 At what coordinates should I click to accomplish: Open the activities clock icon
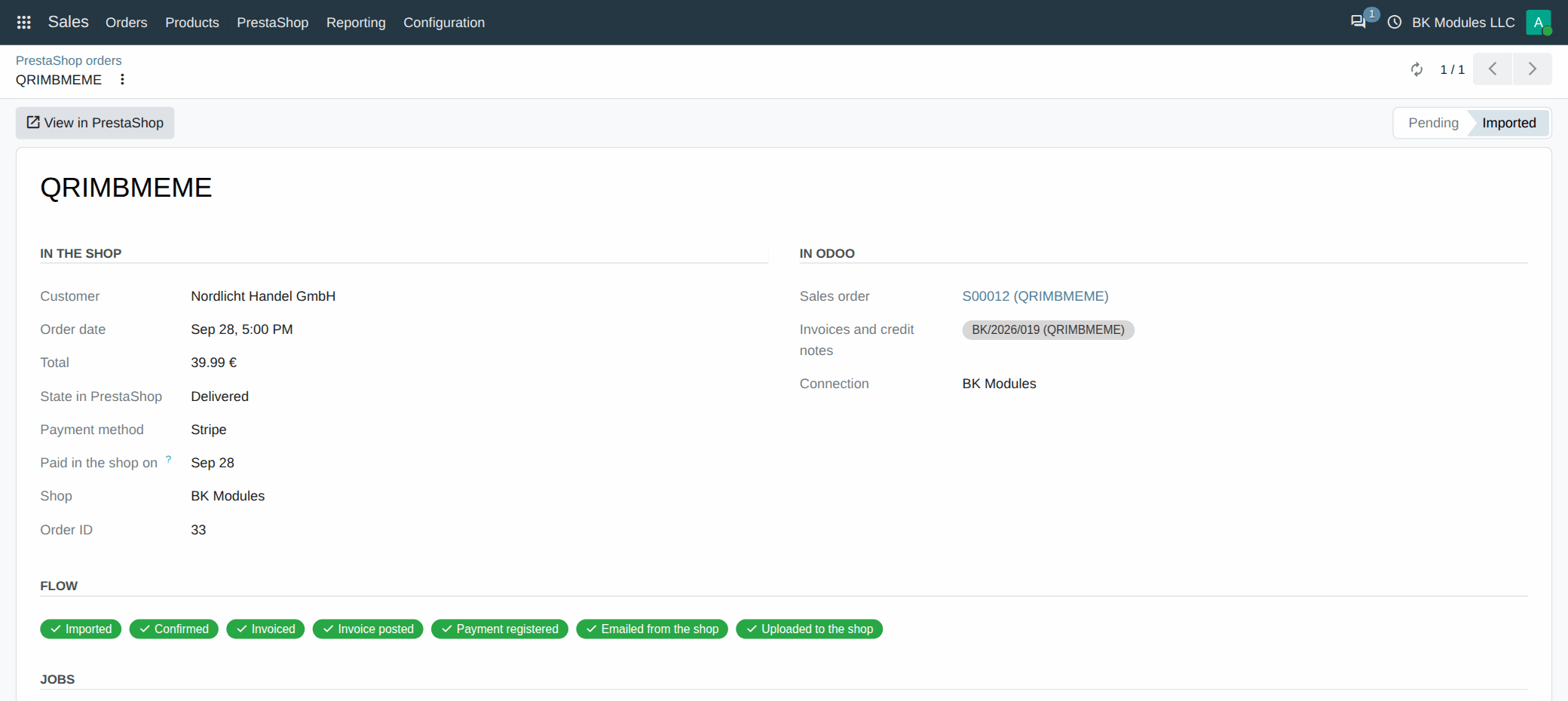pos(1395,23)
